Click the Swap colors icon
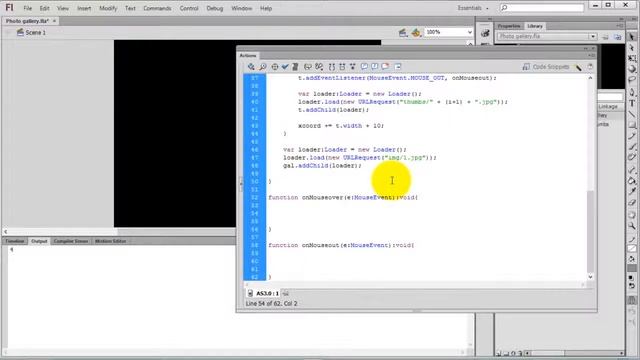 pyautogui.click(x=631, y=286)
